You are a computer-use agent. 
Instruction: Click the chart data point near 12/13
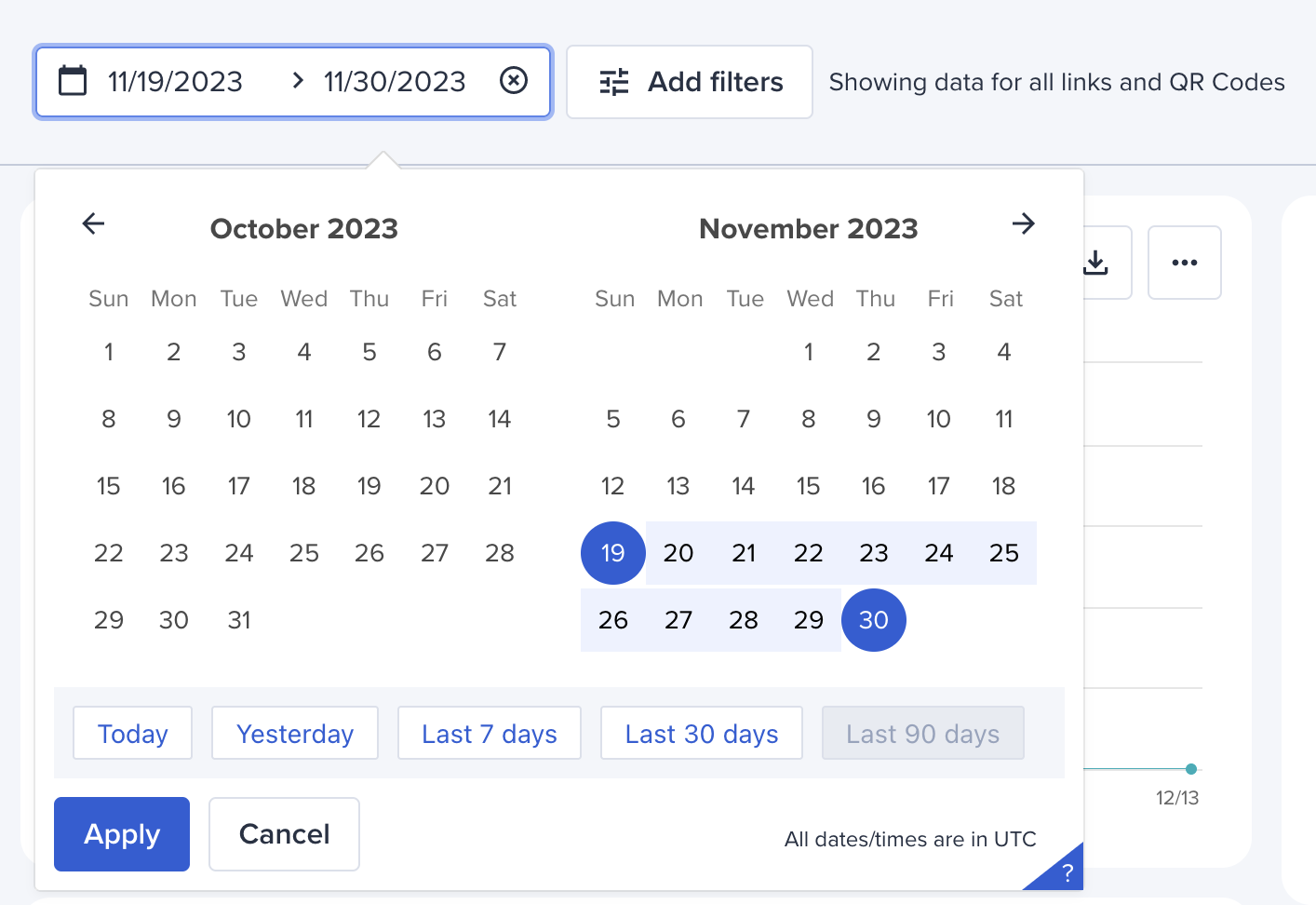pos(1191,769)
